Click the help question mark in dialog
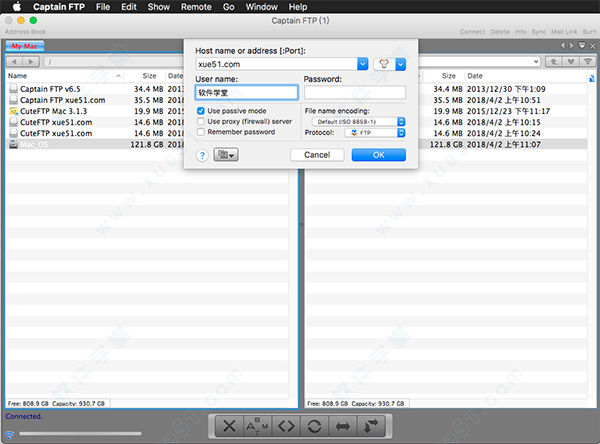This screenshot has height=444, width=600. coord(202,155)
